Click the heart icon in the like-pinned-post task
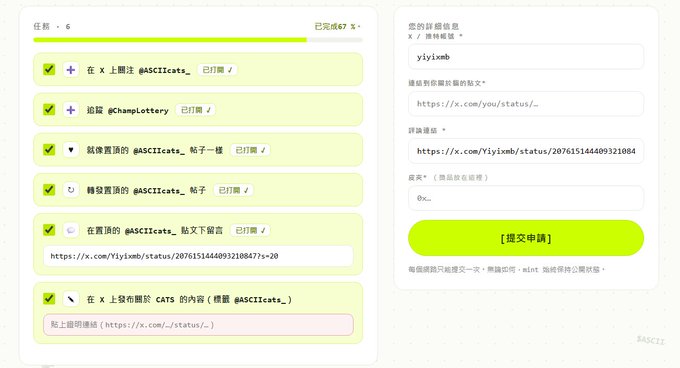Screen dimensions: 680x368 71,150
